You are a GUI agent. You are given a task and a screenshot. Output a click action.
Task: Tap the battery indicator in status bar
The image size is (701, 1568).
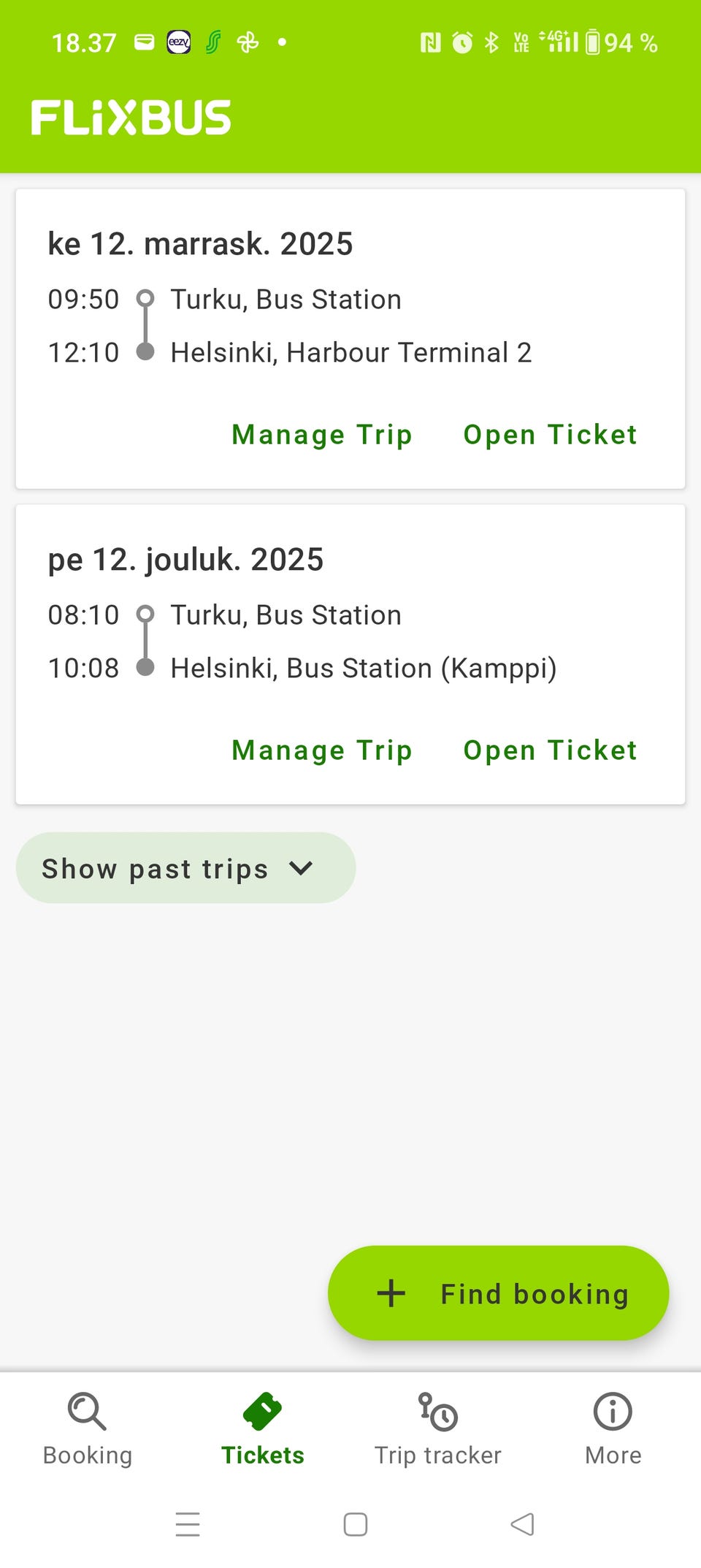[x=593, y=42]
